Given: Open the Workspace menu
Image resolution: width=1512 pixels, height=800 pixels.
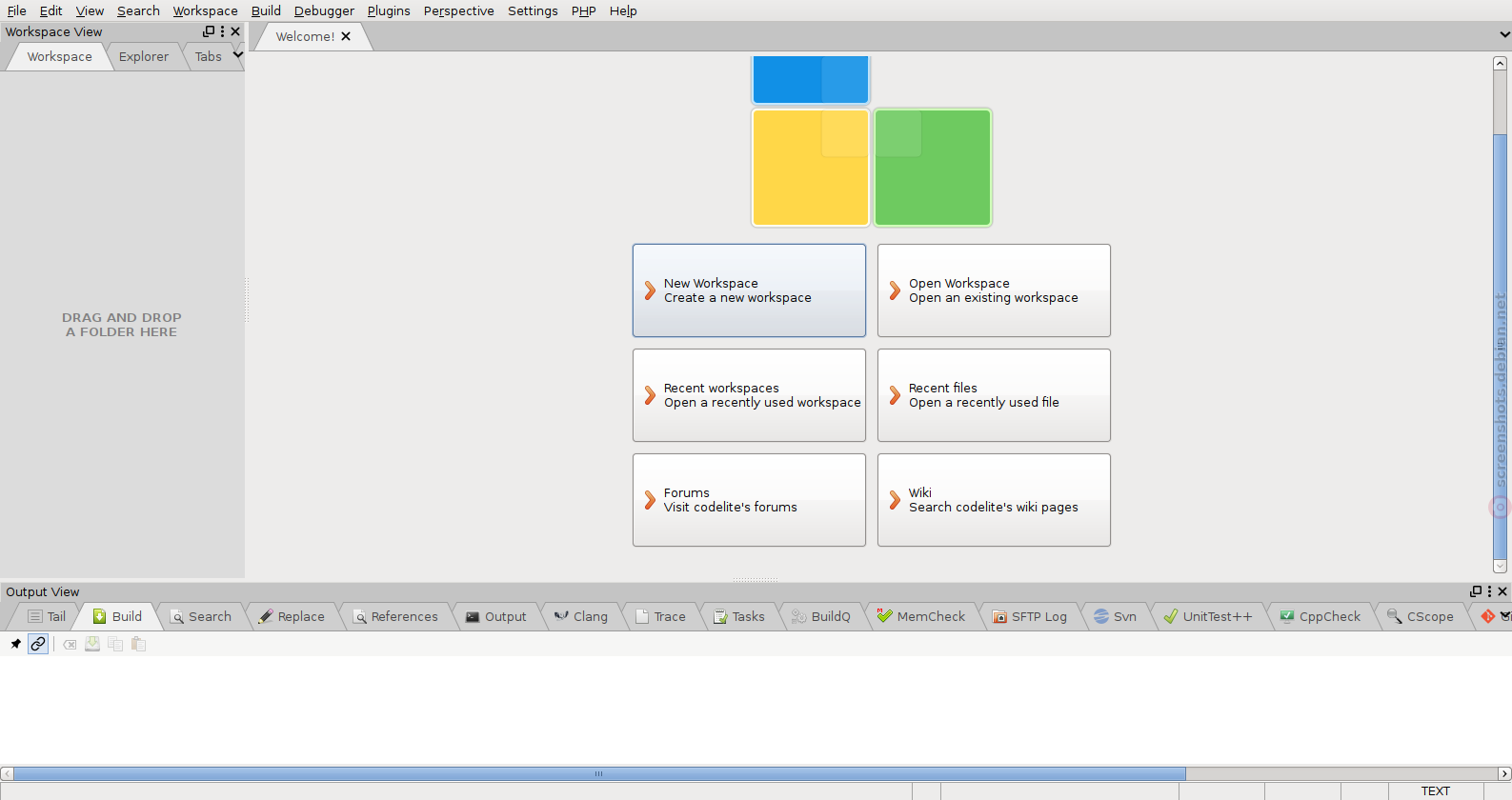Looking at the screenshot, I should click(206, 10).
